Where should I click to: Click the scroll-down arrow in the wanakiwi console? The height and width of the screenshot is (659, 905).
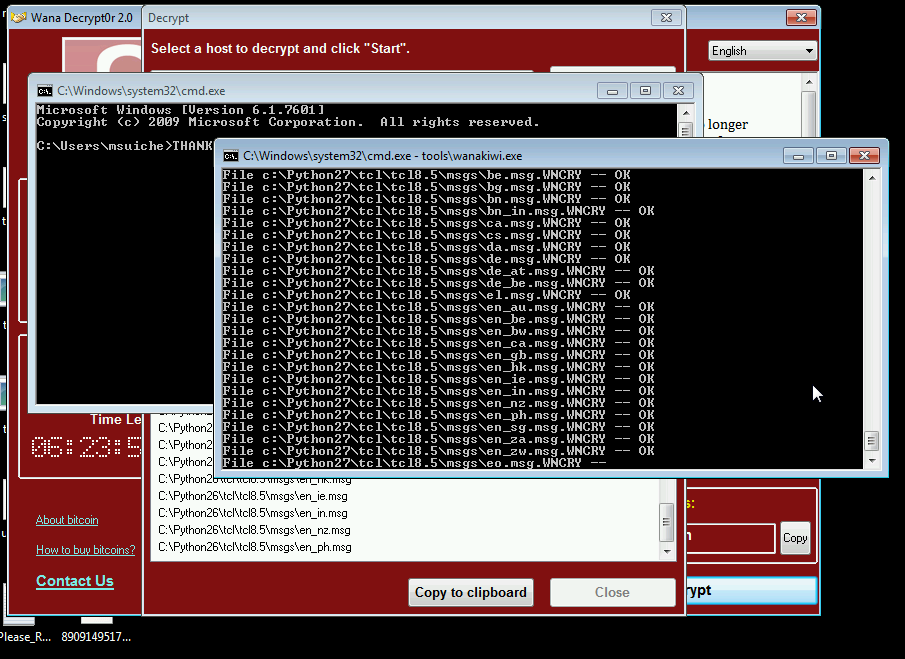click(872, 461)
